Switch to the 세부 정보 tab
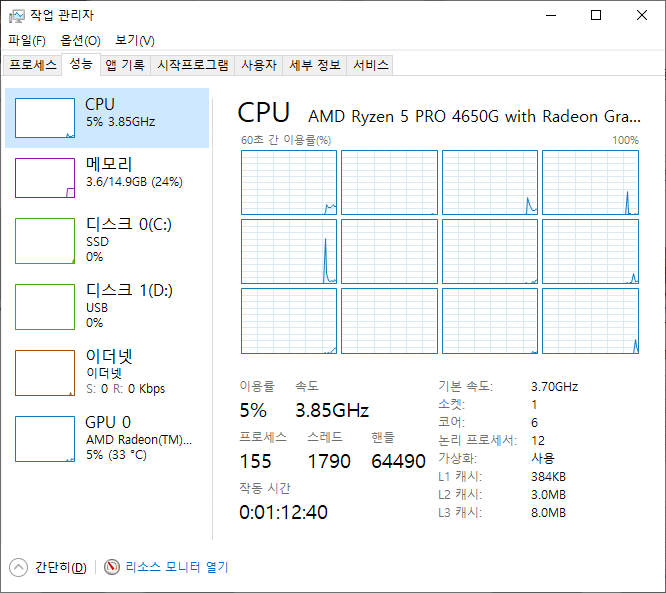 click(315, 65)
